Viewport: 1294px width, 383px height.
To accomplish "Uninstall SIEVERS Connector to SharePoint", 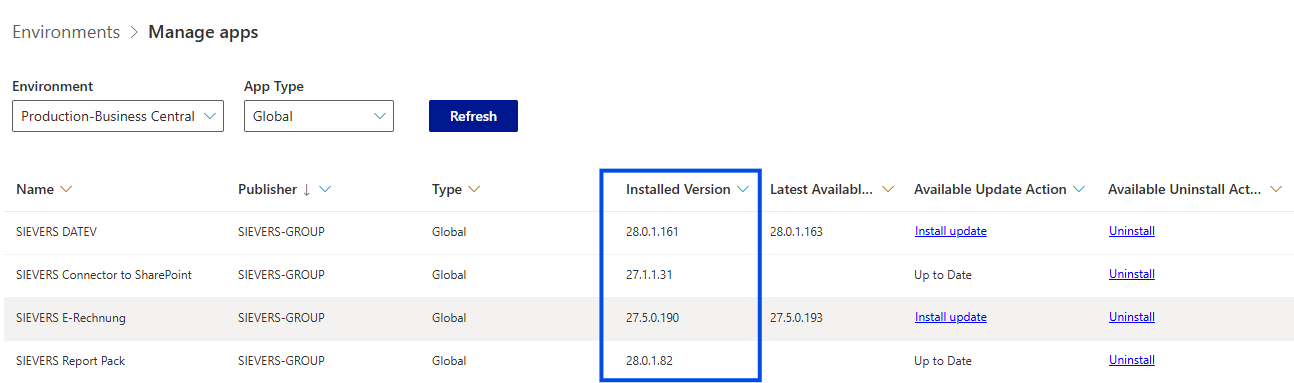I will coord(1131,274).
